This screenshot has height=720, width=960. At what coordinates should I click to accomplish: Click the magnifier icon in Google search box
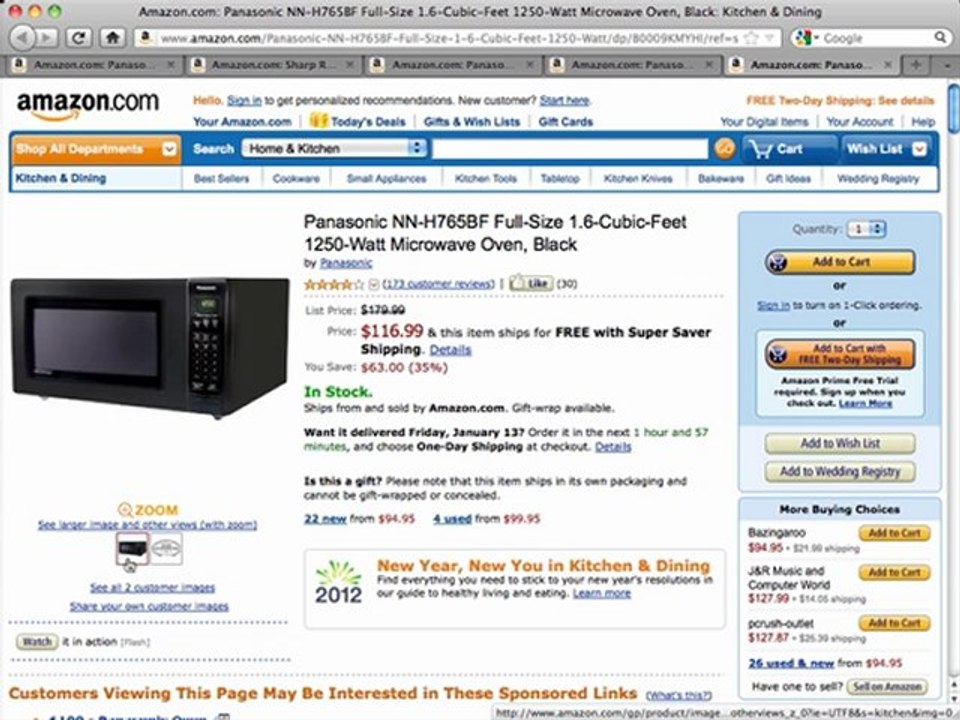[x=940, y=38]
